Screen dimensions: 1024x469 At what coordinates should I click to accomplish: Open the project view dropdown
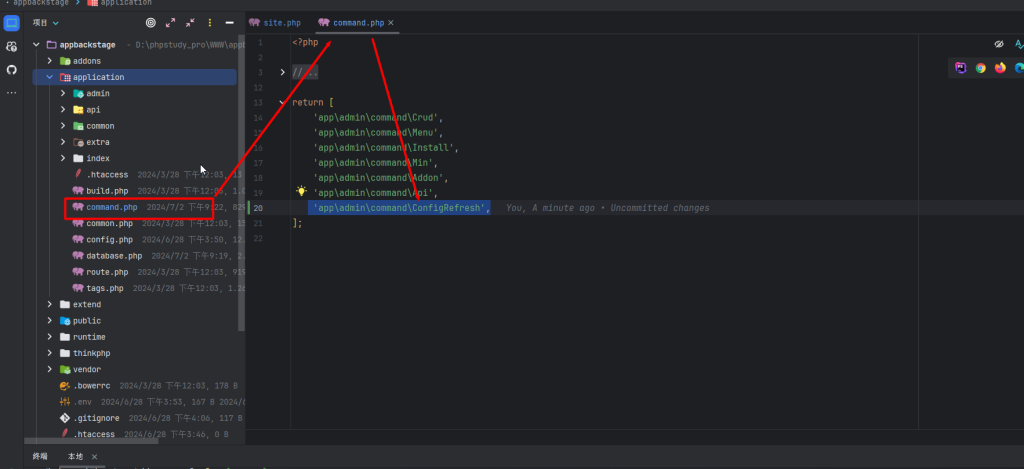point(46,22)
